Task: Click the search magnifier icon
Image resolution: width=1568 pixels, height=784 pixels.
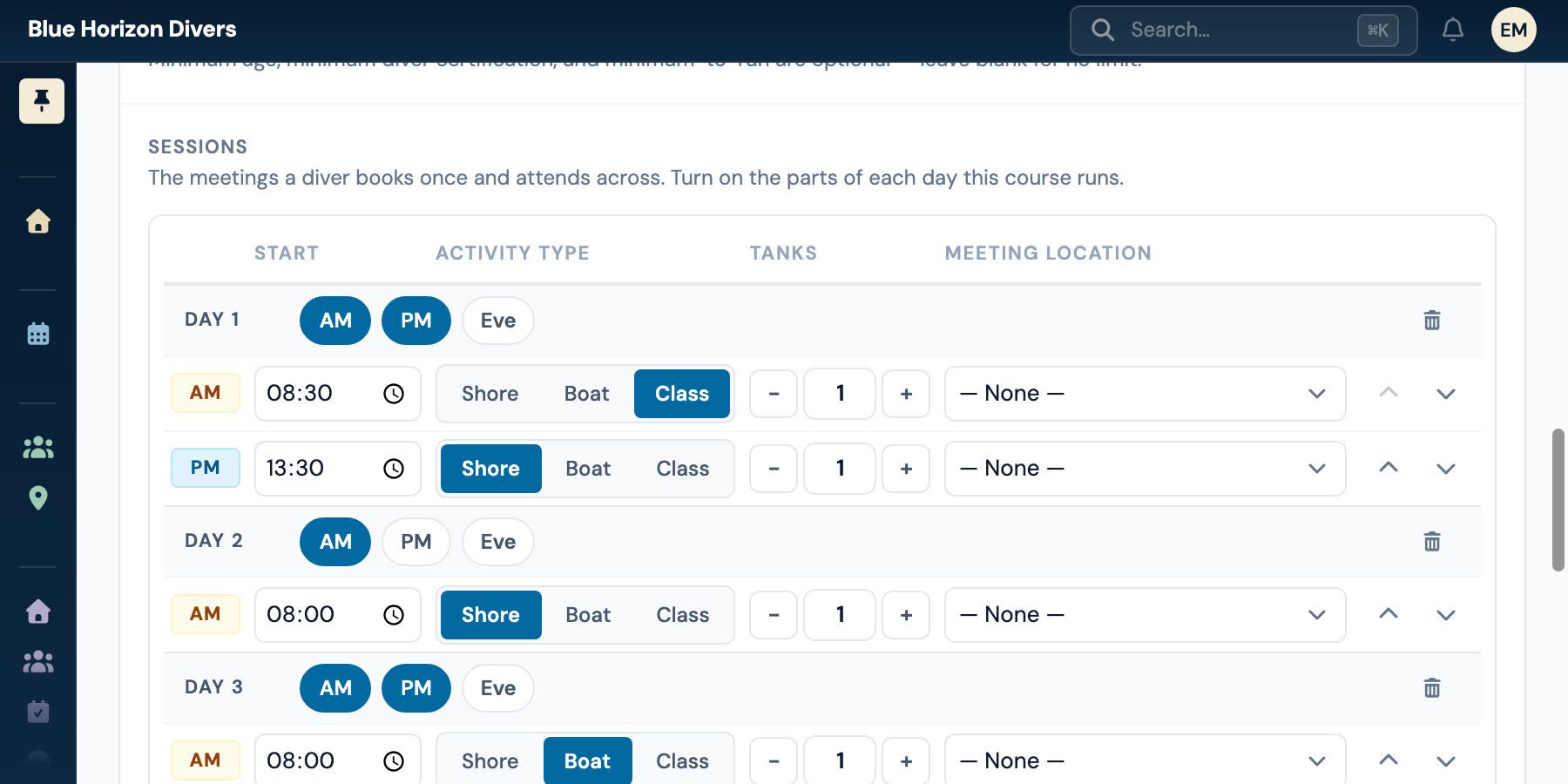Action: tap(1103, 30)
